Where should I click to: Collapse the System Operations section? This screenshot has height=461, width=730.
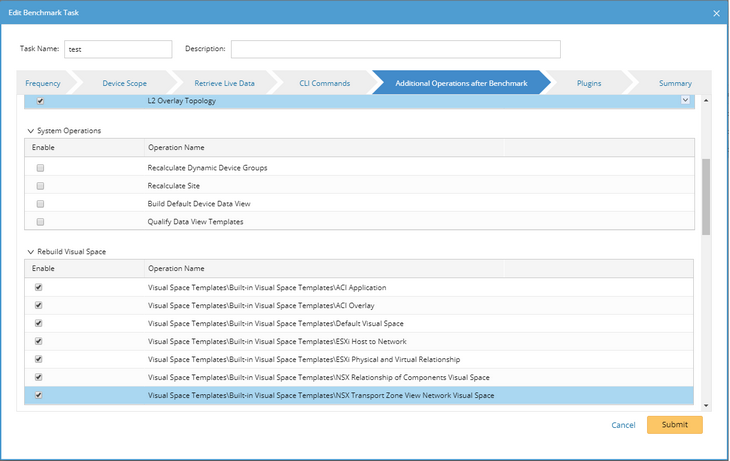click(x=30, y=131)
